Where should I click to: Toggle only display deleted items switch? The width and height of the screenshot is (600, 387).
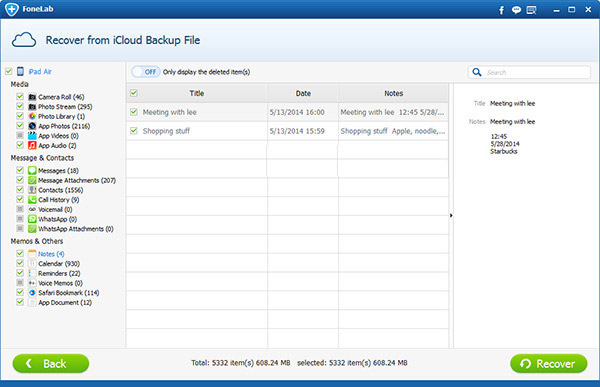(x=146, y=72)
